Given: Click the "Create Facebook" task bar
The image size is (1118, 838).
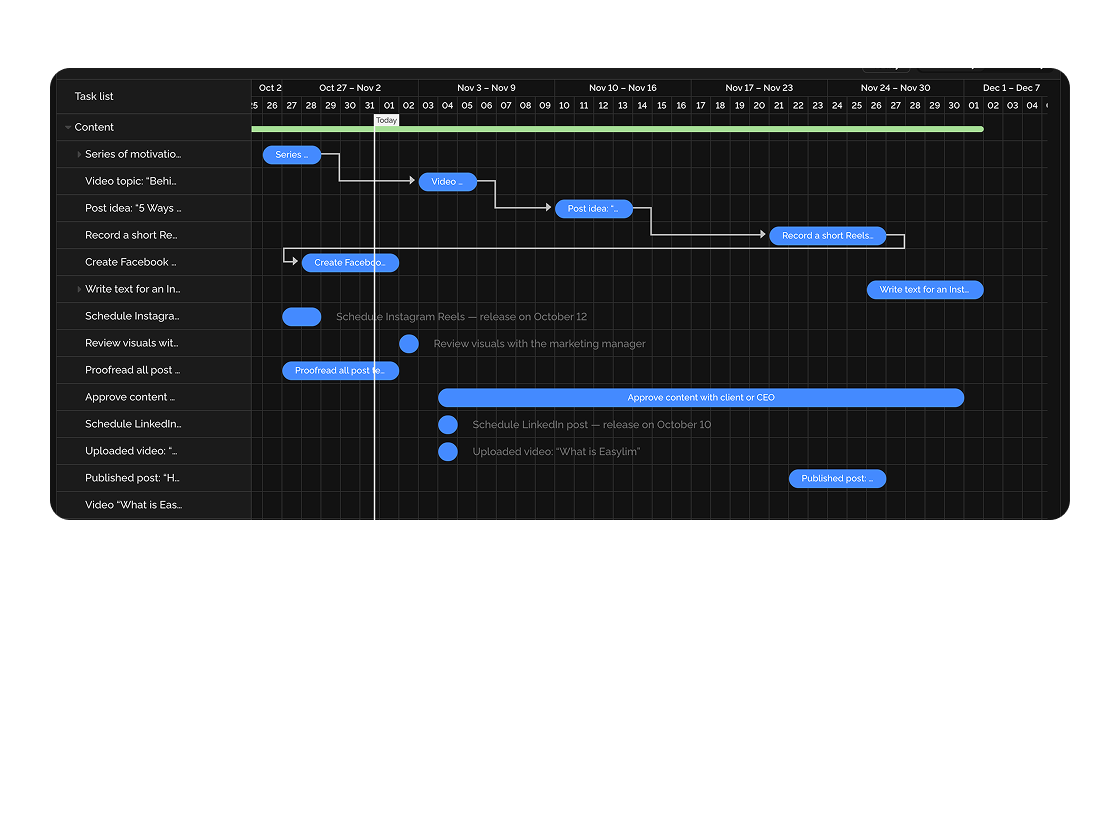Looking at the screenshot, I should pyautogui.click(x=349, y=262).
